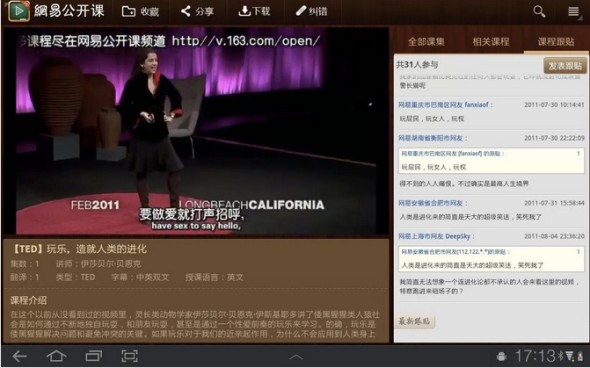Screen dimensions: 590x368
Task: Tap comment text 人类是进化来的简直是天大的超级笑话
Action: [471, 217]
